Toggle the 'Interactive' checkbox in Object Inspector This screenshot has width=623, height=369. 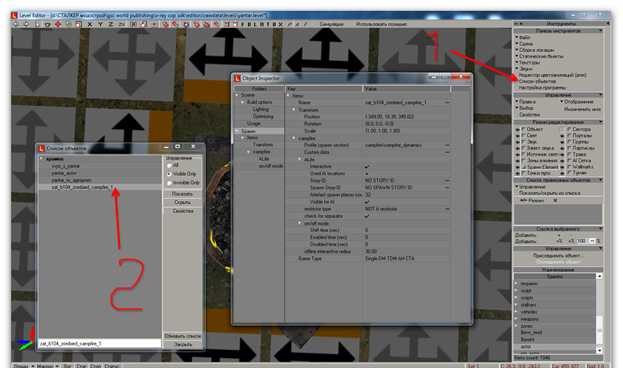367,166
